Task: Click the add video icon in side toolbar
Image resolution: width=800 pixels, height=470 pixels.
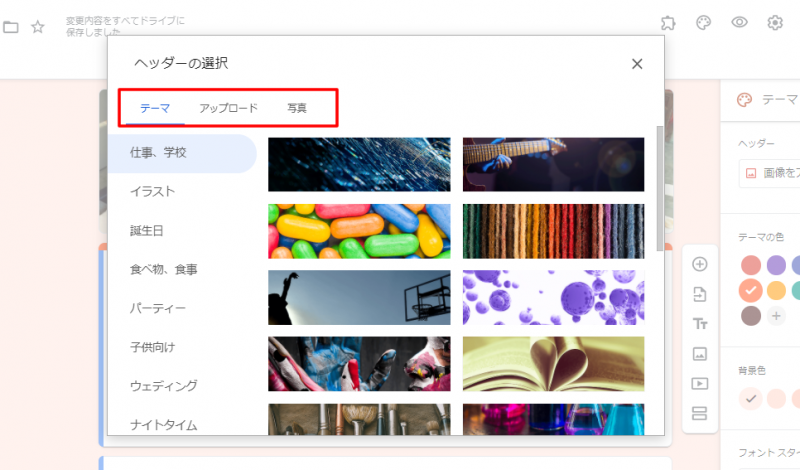Action: pos(700,383)
